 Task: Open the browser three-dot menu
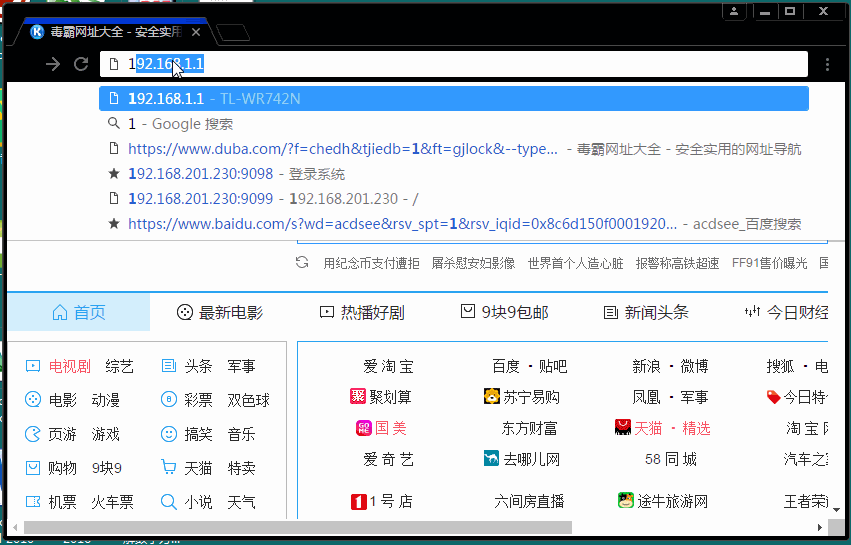(827, 65)
